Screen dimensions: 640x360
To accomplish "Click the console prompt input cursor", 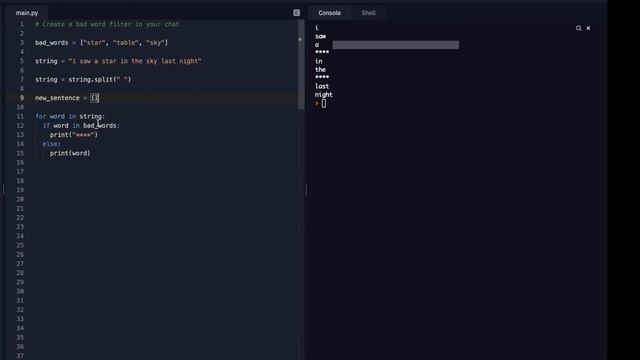I will click(x=324, y=104).
